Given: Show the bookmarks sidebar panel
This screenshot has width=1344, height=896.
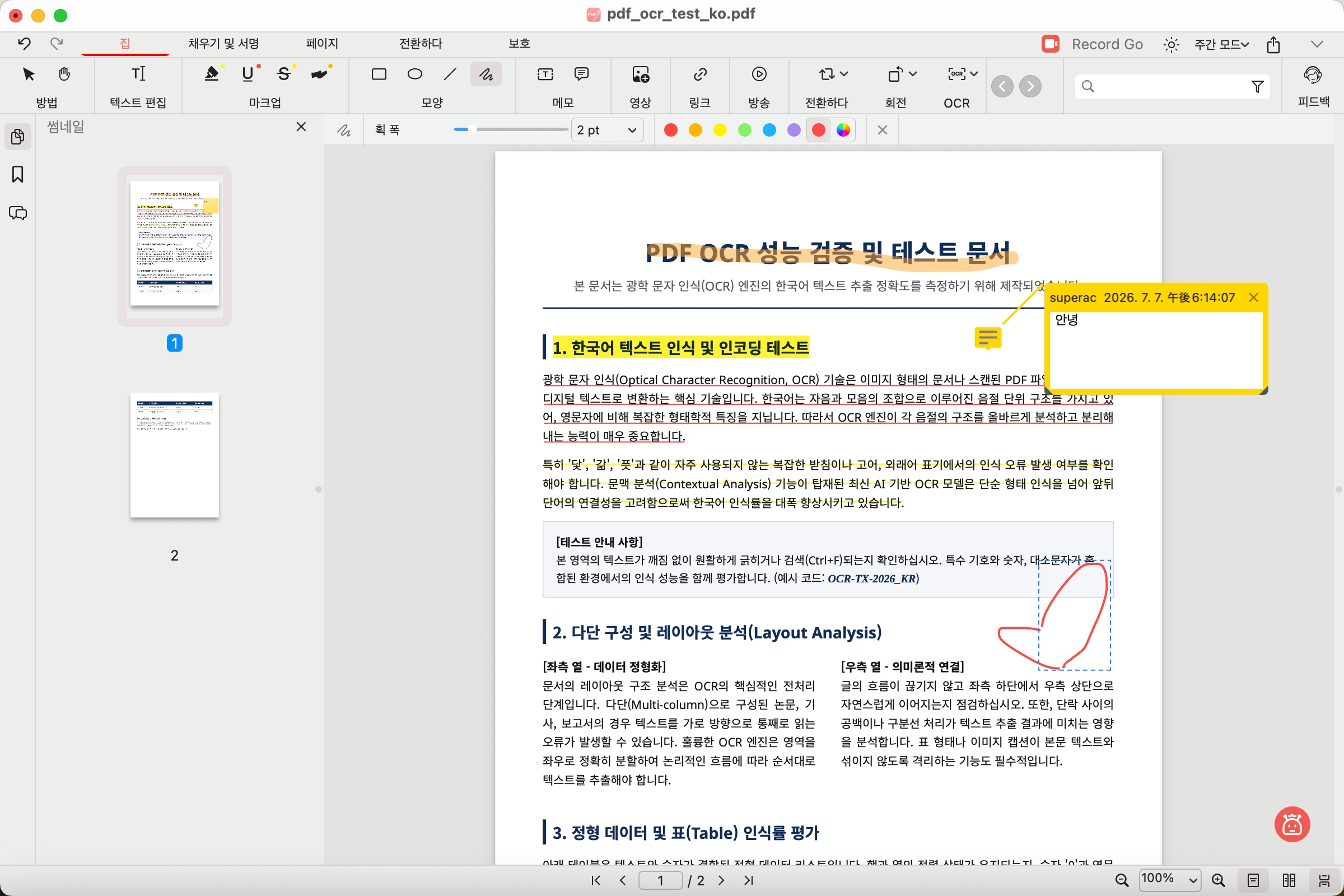Looking at the screenshot, I should coord(18,174).
